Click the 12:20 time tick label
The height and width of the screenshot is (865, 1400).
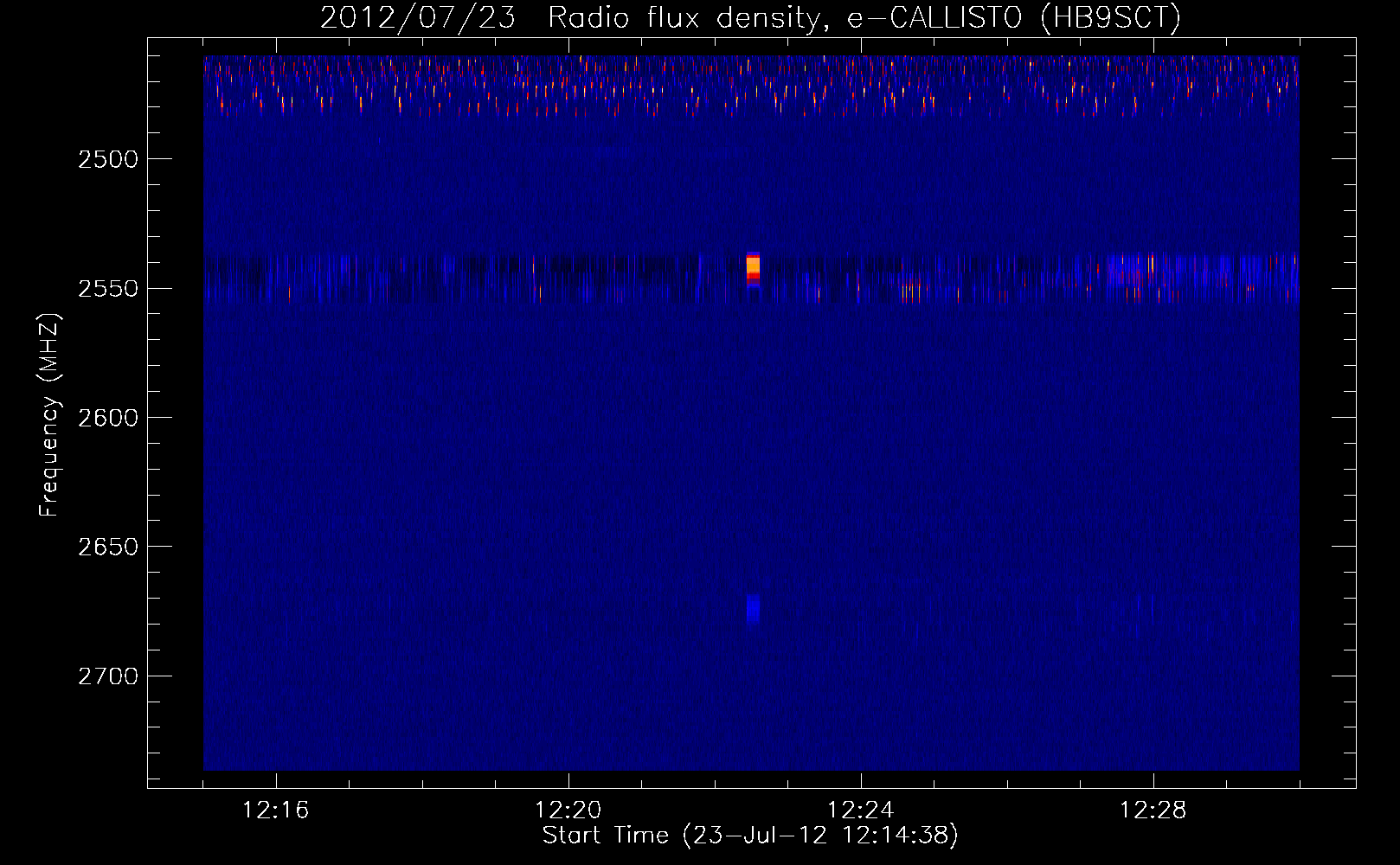[x=568, y=811]
